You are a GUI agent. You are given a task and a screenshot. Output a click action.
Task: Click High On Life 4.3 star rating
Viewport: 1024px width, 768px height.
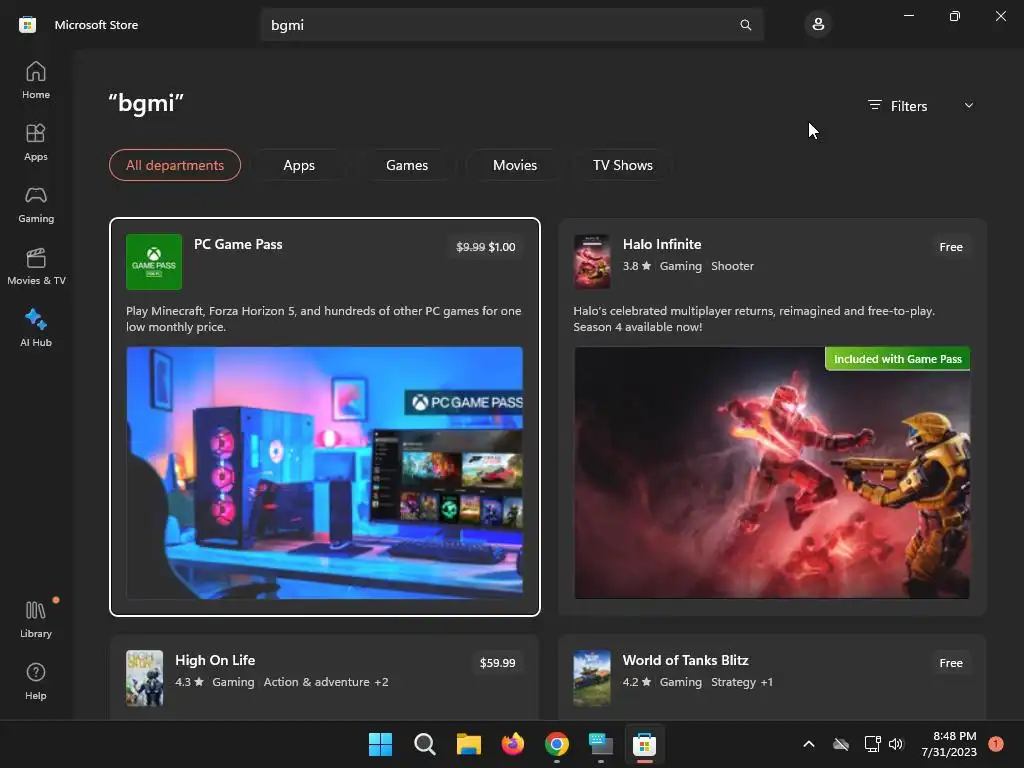click(x=189, y=682)
